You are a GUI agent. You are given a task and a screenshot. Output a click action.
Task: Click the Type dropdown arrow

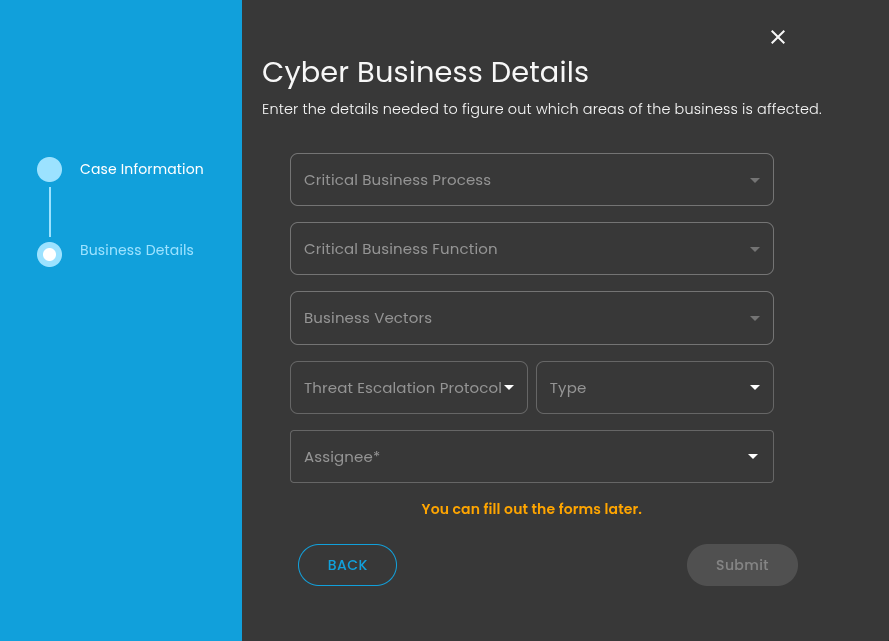pos(754,387)
